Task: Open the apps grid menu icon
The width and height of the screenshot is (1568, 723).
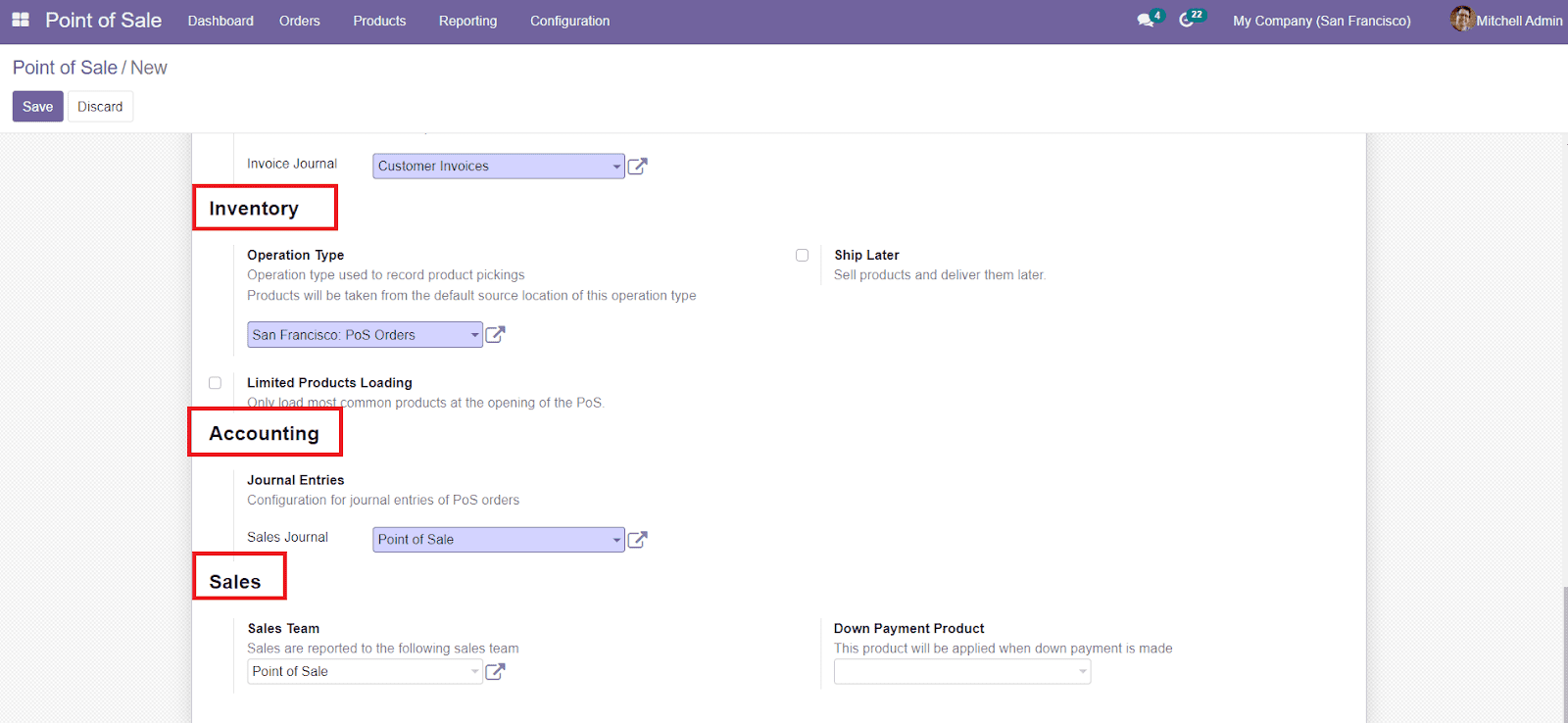Action: [x=20, y=20]
